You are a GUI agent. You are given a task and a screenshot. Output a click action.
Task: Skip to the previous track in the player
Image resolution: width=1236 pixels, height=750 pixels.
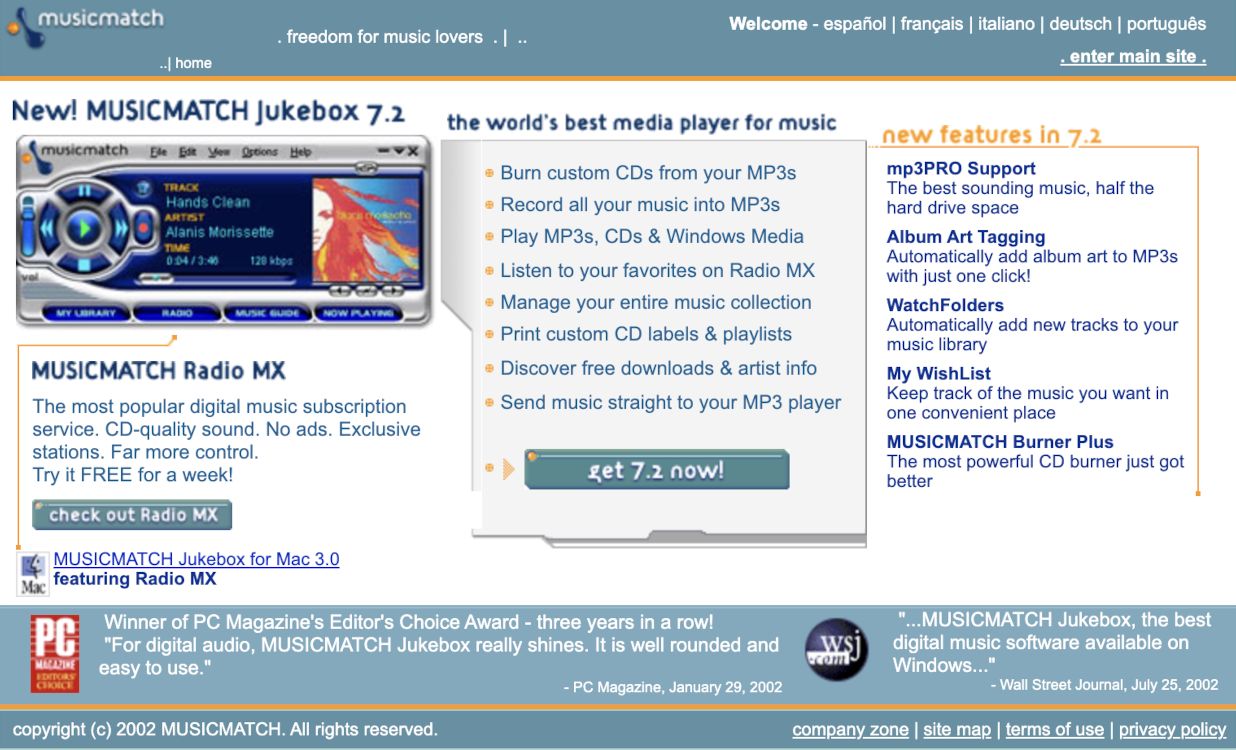[x=47, y=228]
